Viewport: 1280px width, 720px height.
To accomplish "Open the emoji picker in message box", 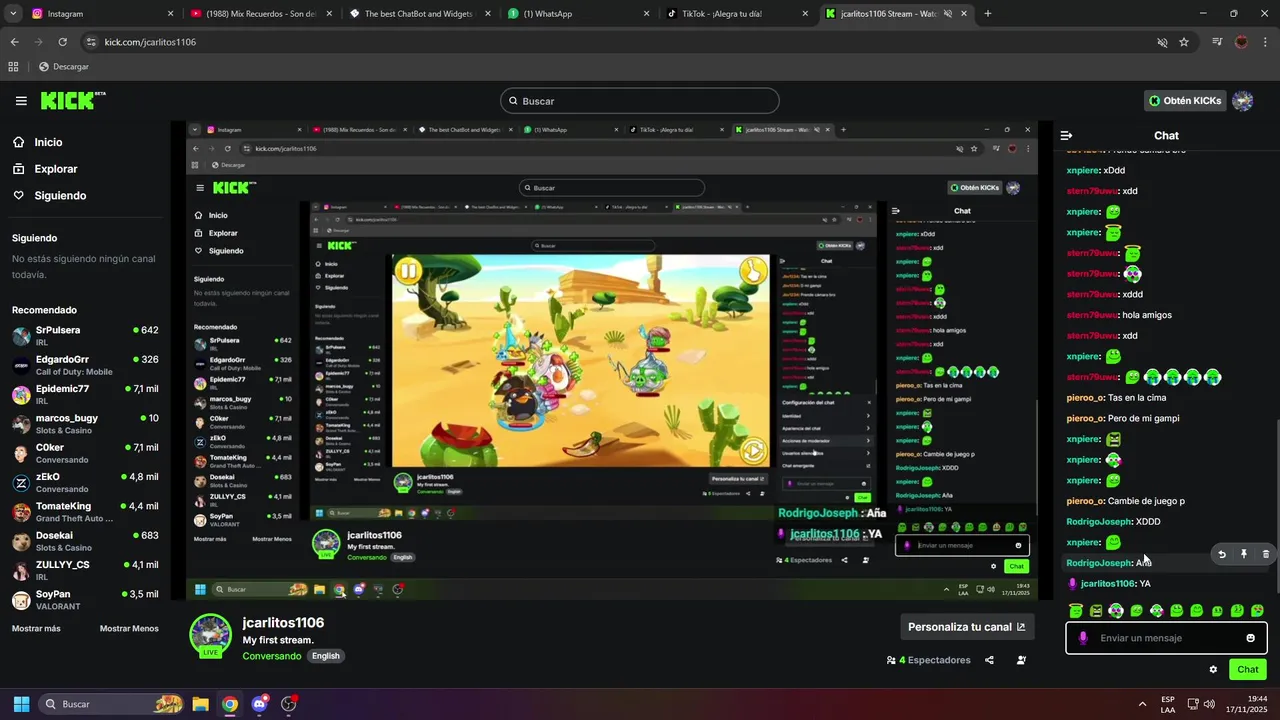I will tap(1250, 638).
